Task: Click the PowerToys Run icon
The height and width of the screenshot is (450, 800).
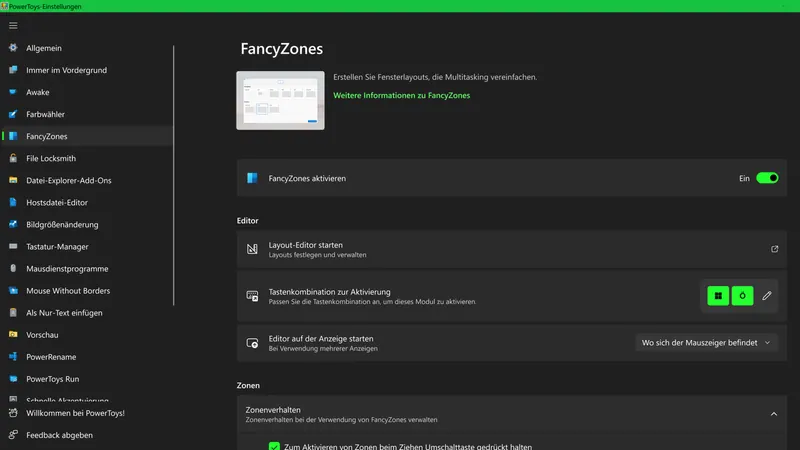Action: [13, 379]
